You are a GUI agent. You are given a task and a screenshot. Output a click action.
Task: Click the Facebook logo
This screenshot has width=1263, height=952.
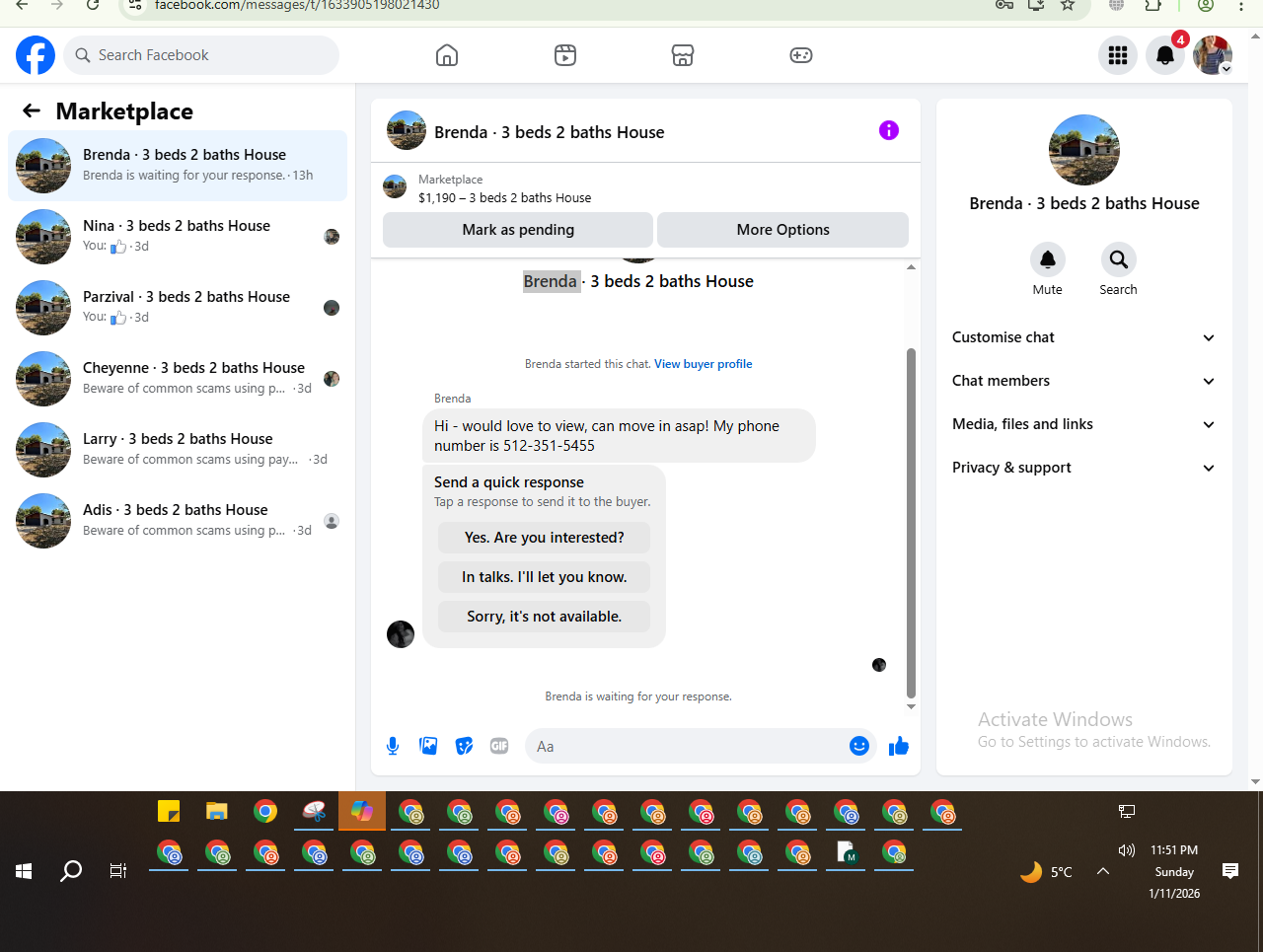click(x=36, y=55)
